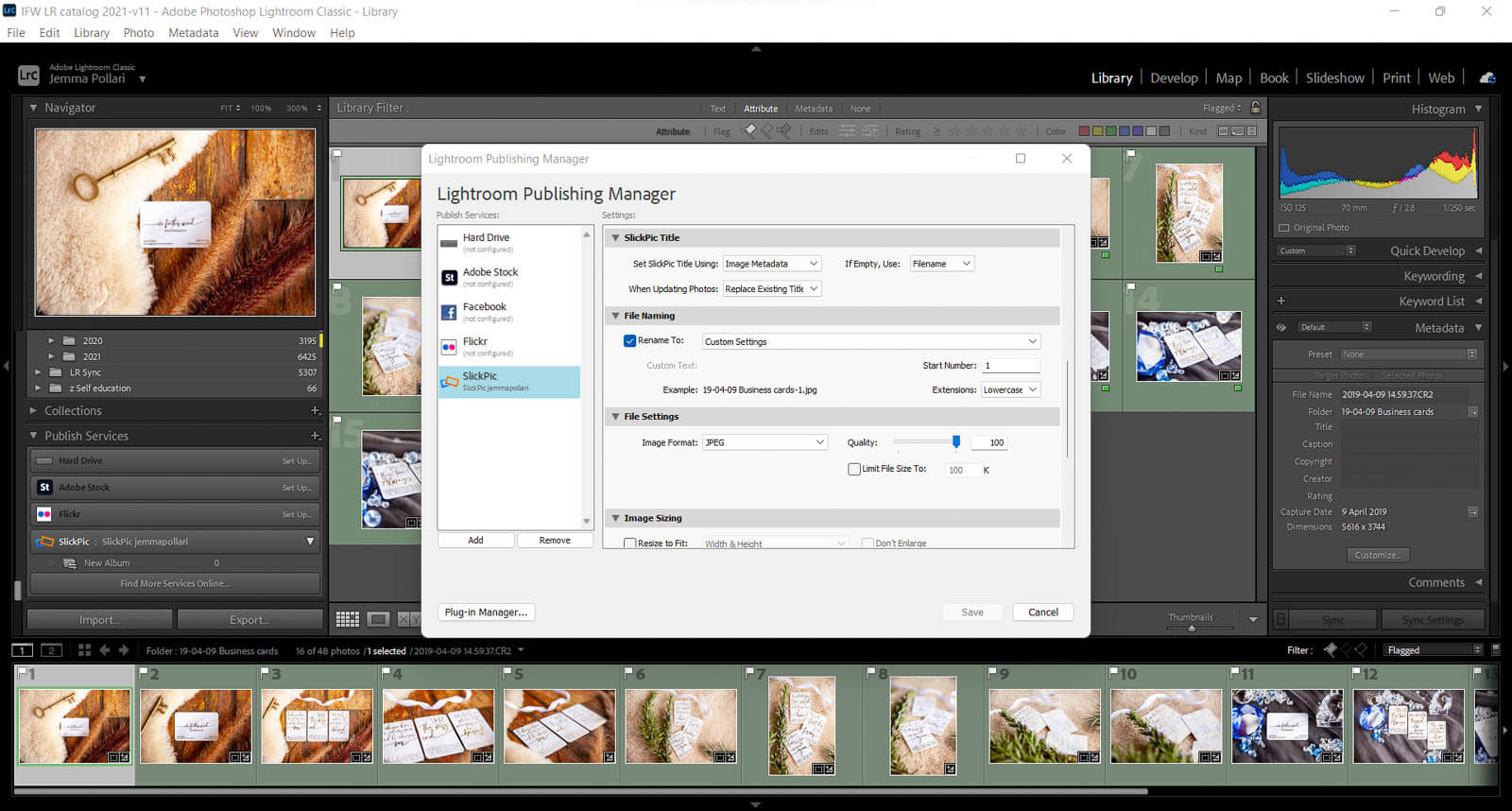The height and width of the screenshot is (811, 1512).
Task: Cancel the Publishing Manager dialog
Action: [1043, 613]
